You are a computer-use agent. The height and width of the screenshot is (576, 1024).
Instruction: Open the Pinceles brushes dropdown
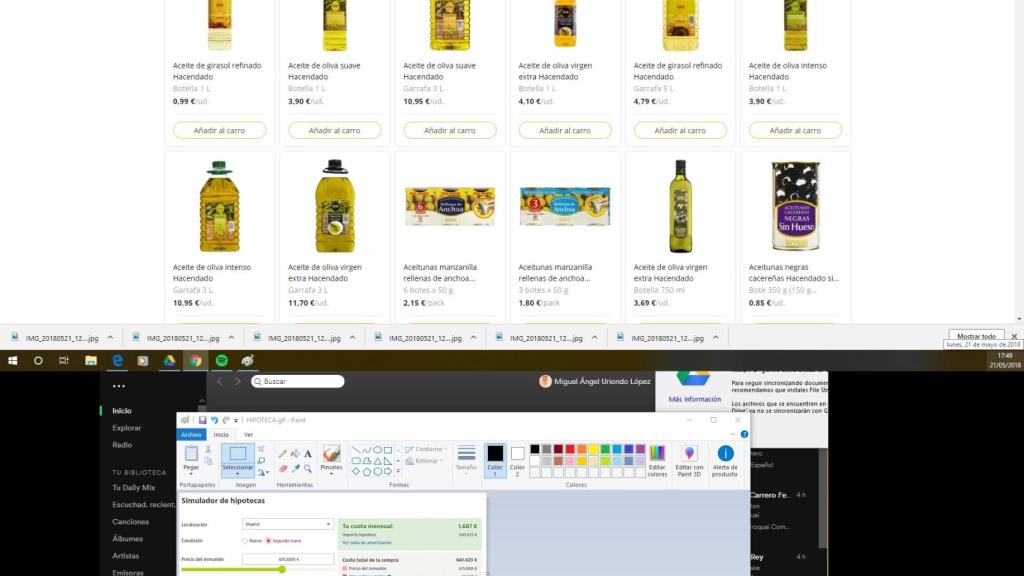pyautogui.click(x=331, y=473)
